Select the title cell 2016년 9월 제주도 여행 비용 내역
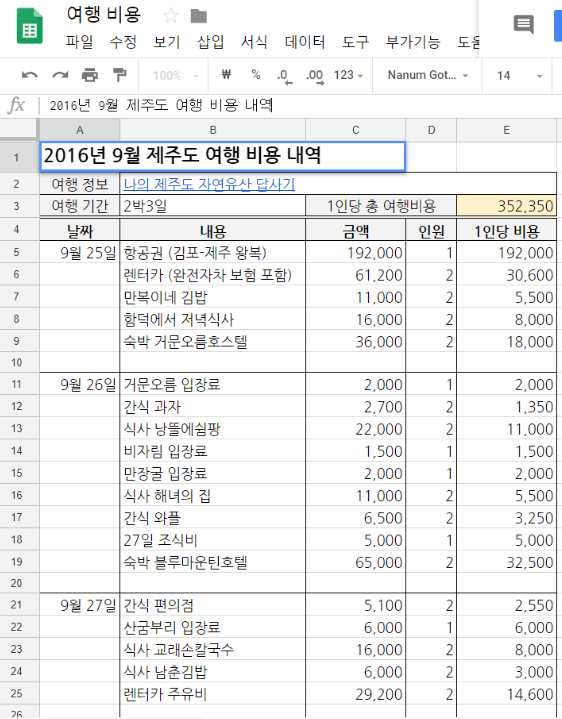The height and width of the screenshot is (719, 562). pyautogui.click(x=223, y=156)
